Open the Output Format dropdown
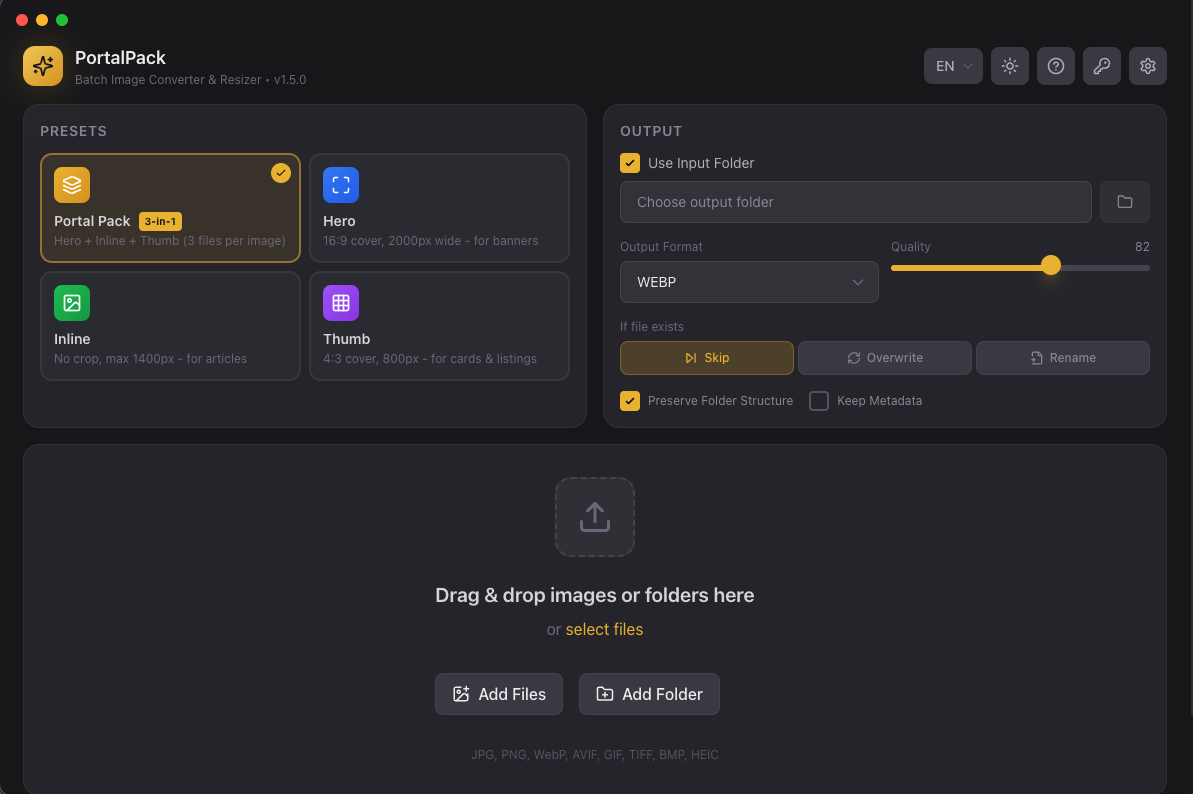Viewport: 1193px width, 794px height. pyautogui.click(x=749, y=282)
